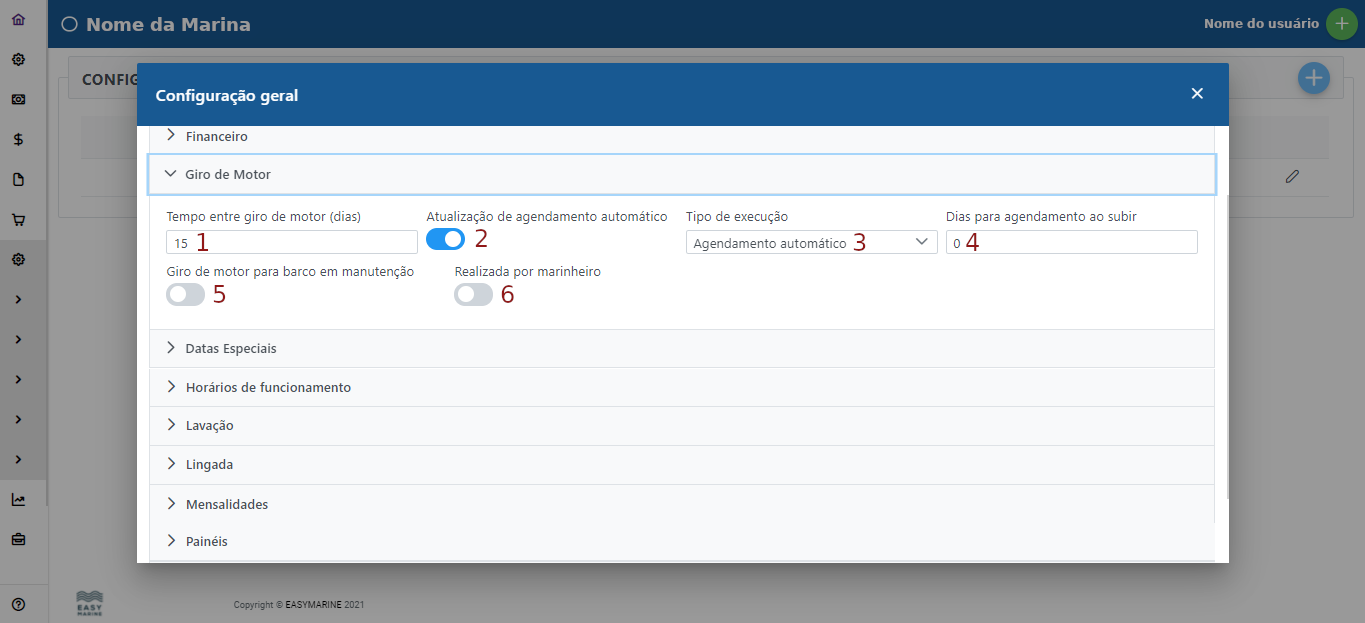Disable automatic scheduling update toggle
1365x623 pixels.
[x=445, y=239]
